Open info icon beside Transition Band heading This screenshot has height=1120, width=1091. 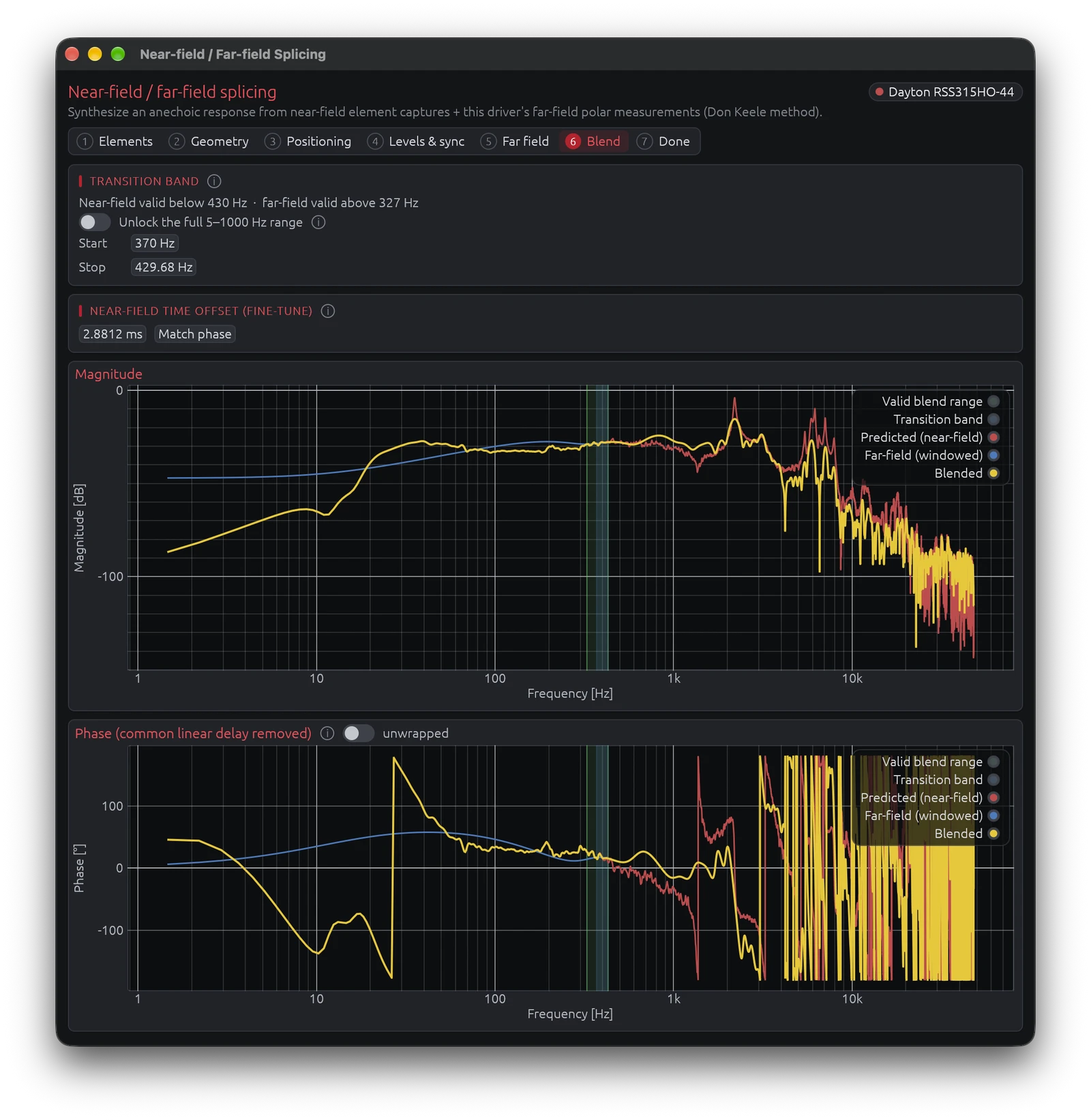pos(214,181)
